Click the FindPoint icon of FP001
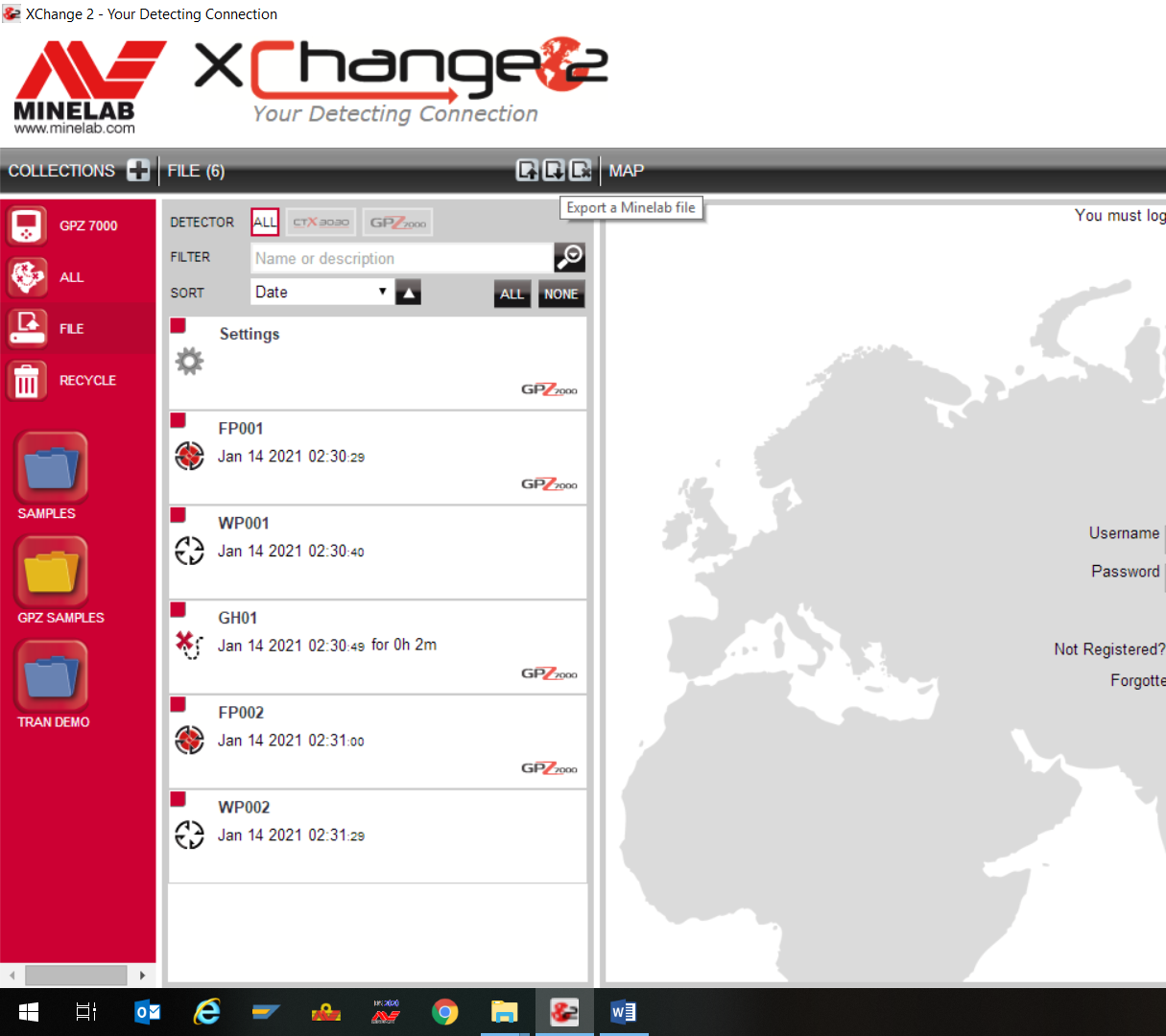1166x1036 pixels. (x=189, y=456)
